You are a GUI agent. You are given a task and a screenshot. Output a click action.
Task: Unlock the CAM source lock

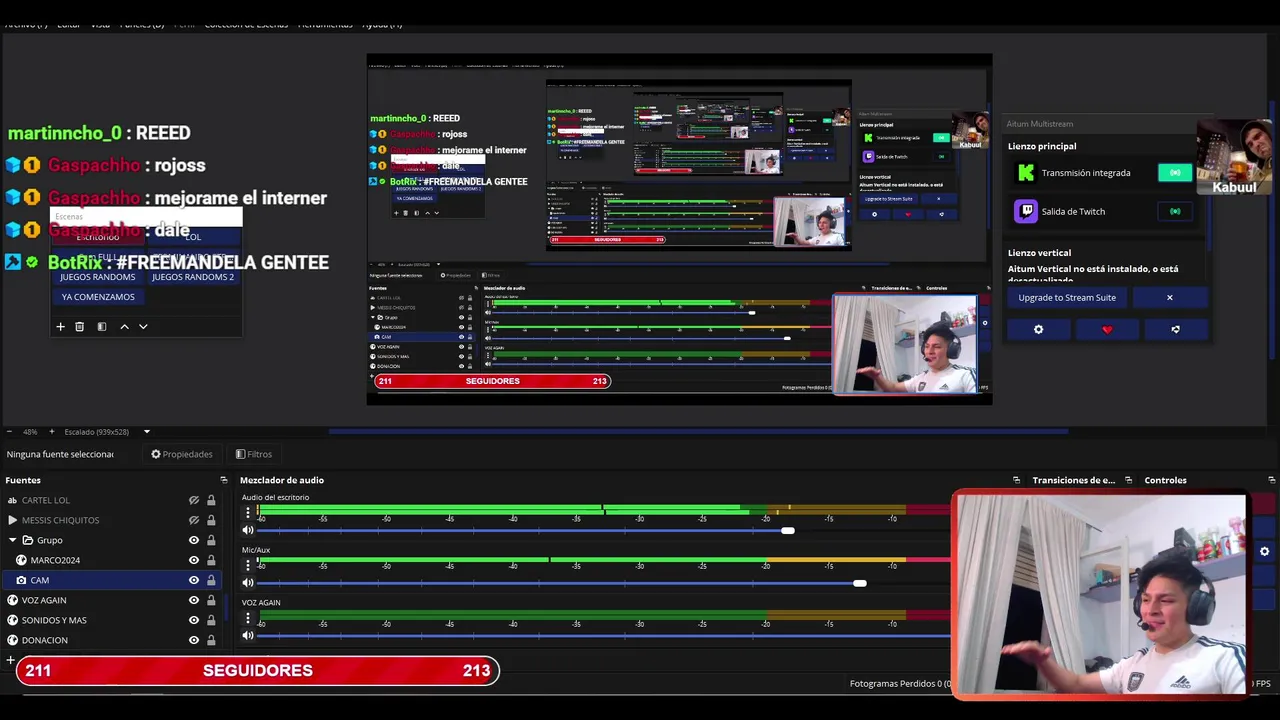click(x=211, y=580)
